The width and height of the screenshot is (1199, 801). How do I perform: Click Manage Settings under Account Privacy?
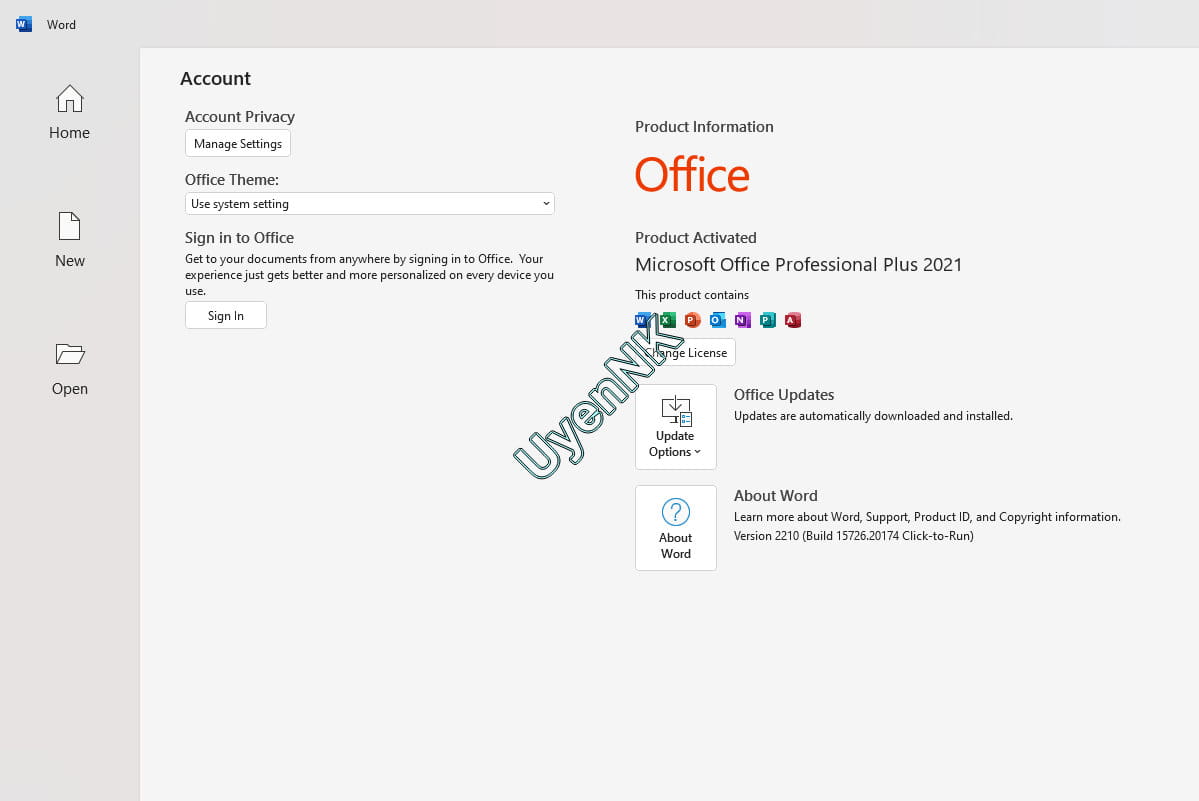click(238, 144)
